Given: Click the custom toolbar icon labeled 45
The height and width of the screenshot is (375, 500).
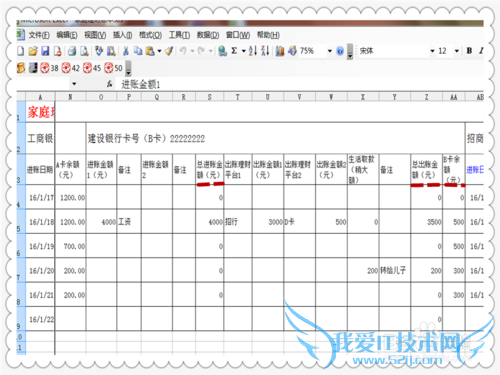Looking at the screenshot, I should click(92, 68).
